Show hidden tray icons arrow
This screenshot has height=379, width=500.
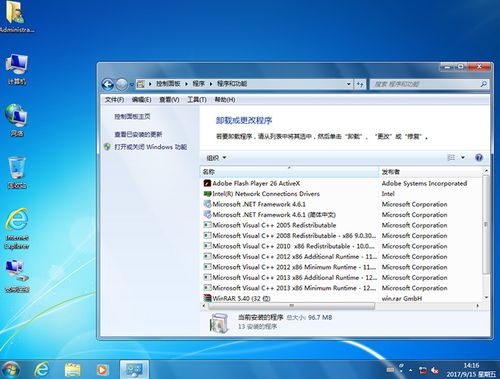pyautogui.click(x=411, y=370)
